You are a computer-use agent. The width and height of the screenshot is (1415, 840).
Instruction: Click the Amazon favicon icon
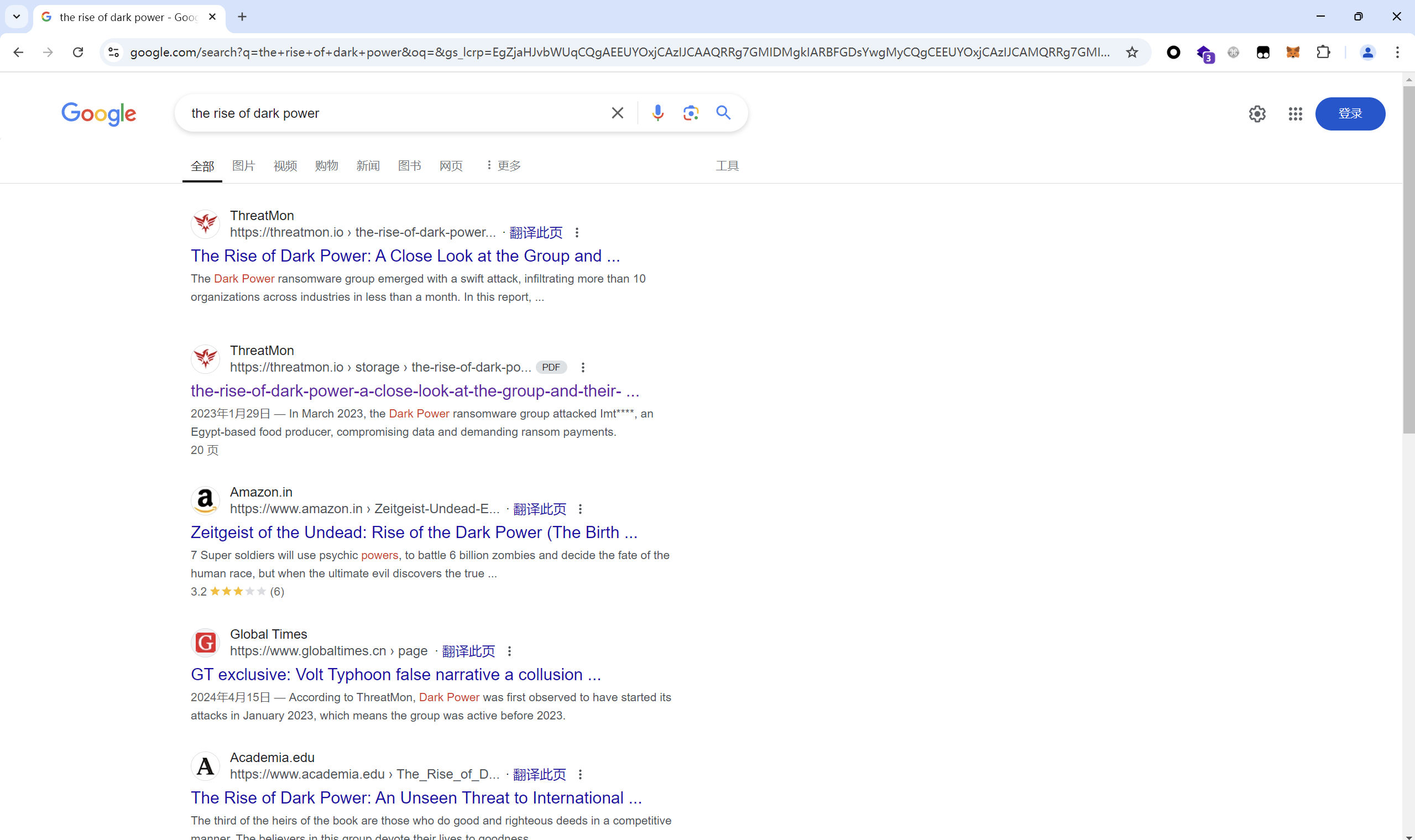pyautogui.click(x=205, y=500)
